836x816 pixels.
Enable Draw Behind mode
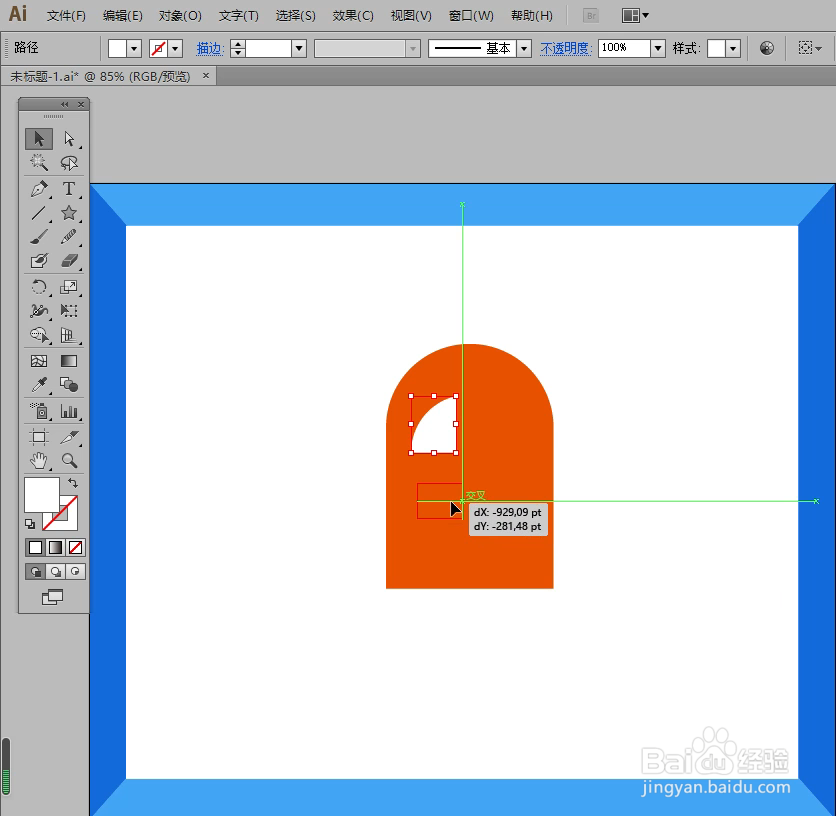pos(55,572)
